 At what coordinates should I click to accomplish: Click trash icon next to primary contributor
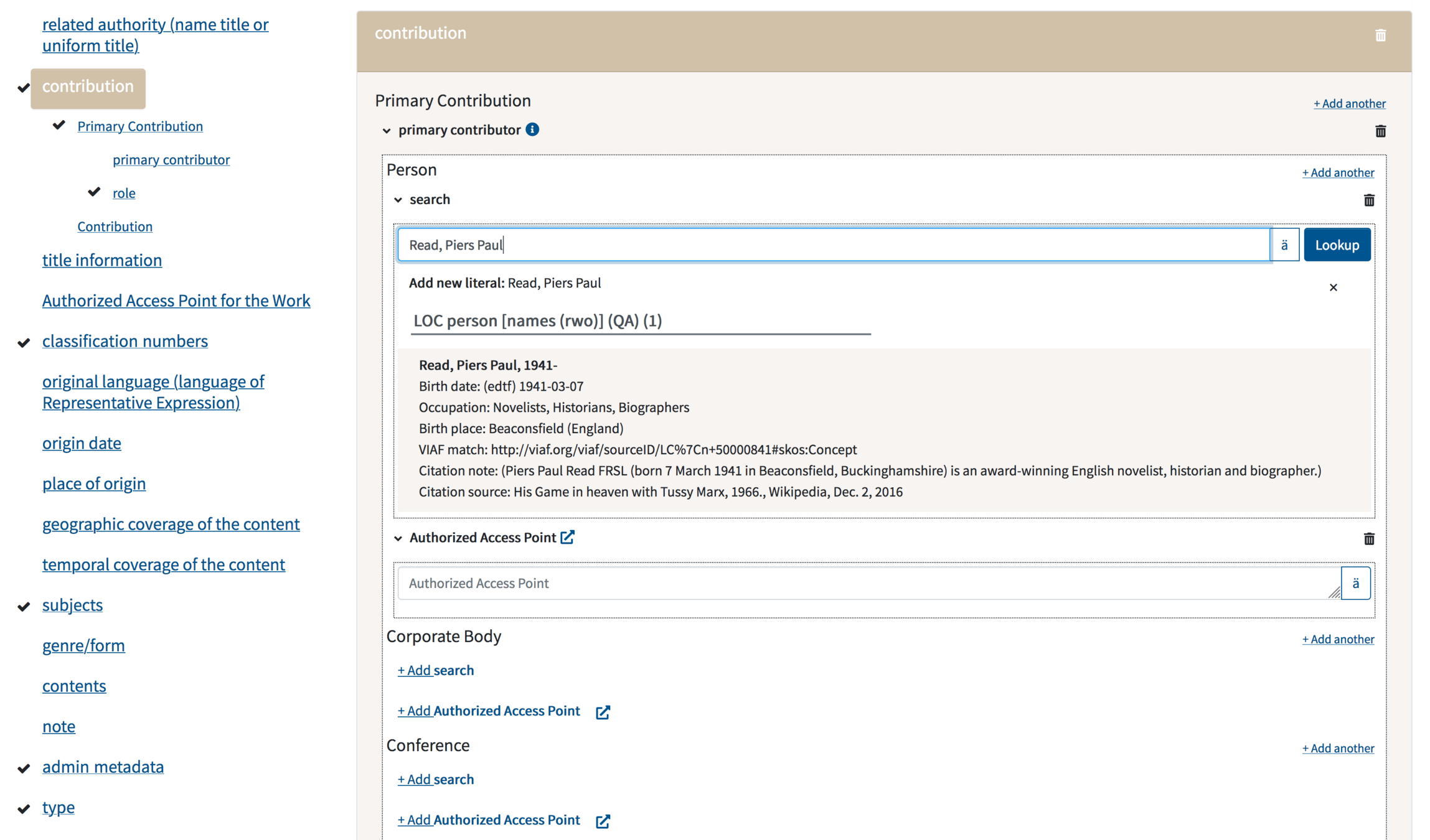1380,131
